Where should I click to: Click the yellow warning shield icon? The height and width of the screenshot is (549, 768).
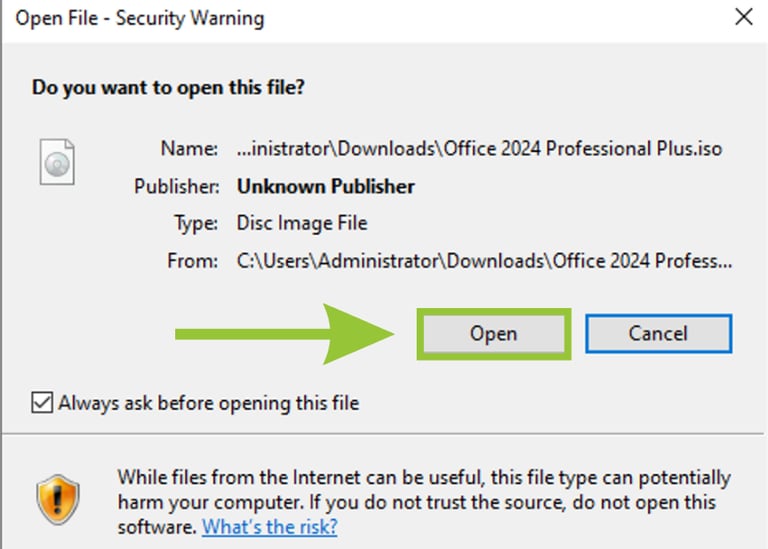[x=58, y=500]
